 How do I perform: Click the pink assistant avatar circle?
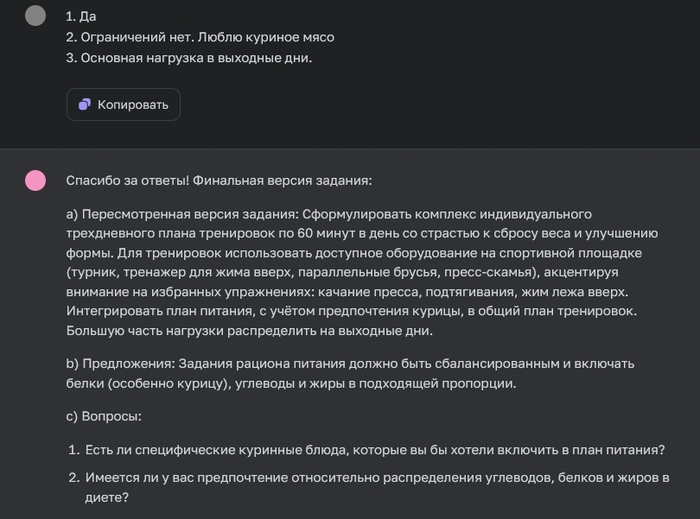click(35, 180)
